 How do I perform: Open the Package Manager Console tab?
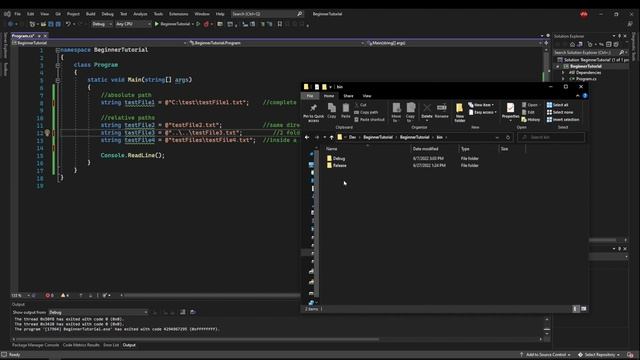(x=36, y=345)
